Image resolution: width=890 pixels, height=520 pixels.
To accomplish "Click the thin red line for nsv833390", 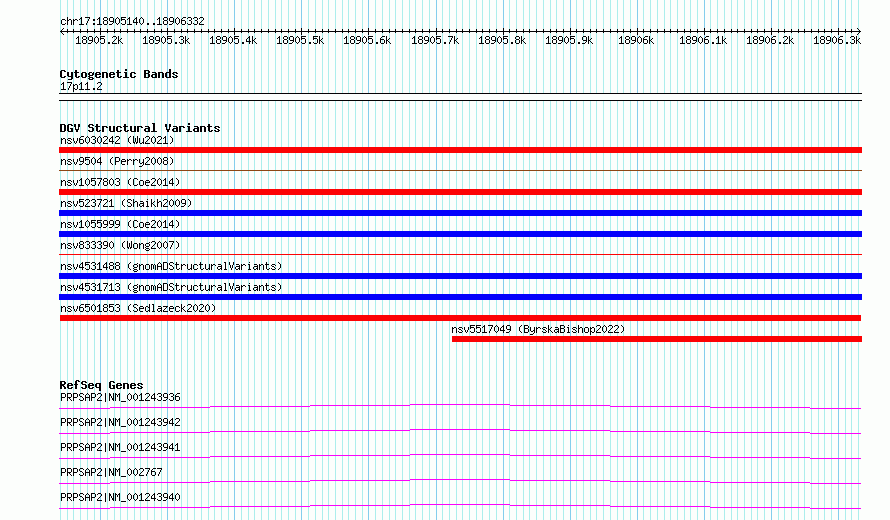I will [460, 254].
